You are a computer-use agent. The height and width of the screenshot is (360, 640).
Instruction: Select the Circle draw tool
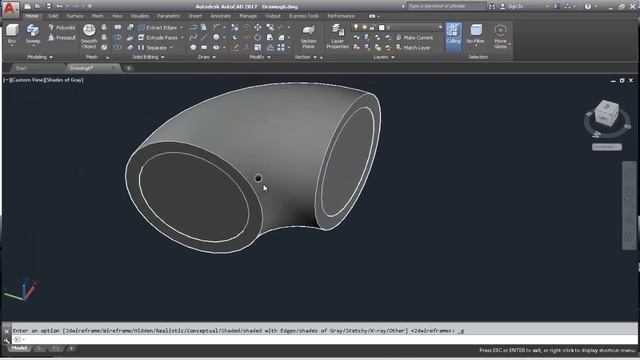pyautogui.click(x=216, y=38)
